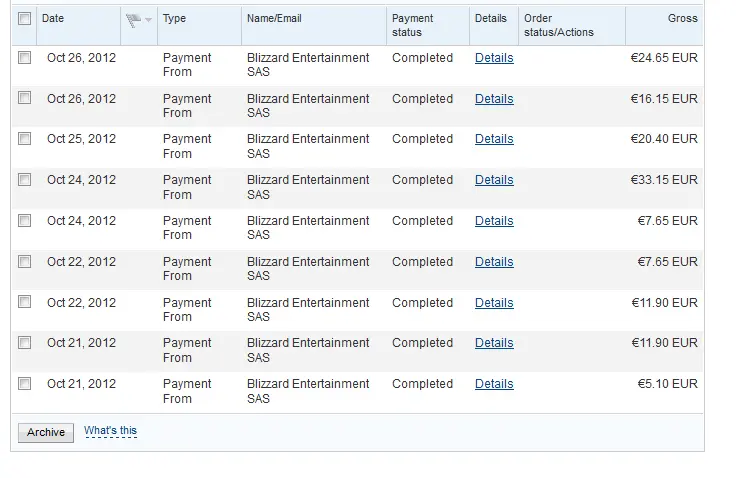Click the Name/Email column header
742x478 pixels.
point(274,18)
